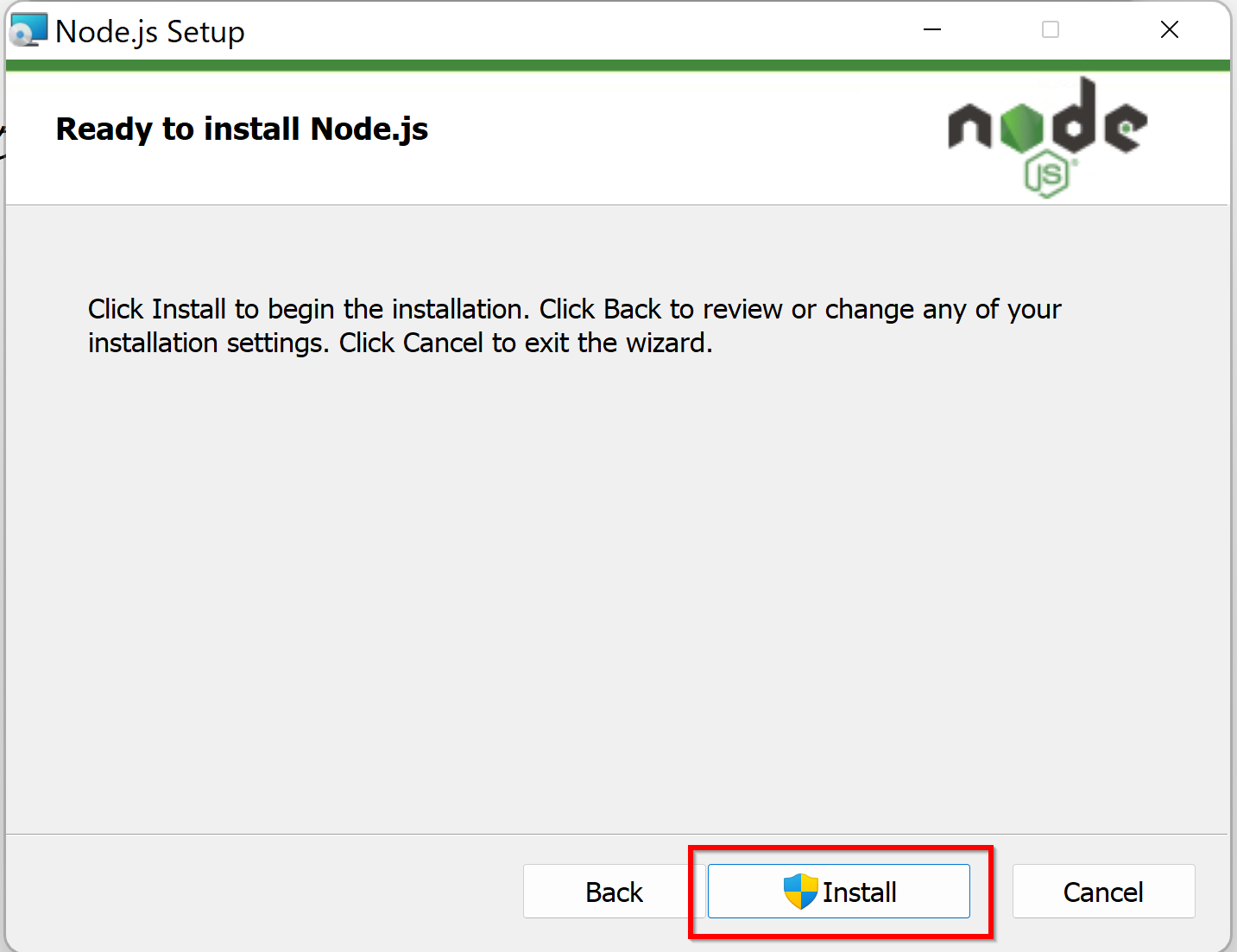Click the Install button to begin installation
This screenshot has height=952, width=1237.
point(838,891)
